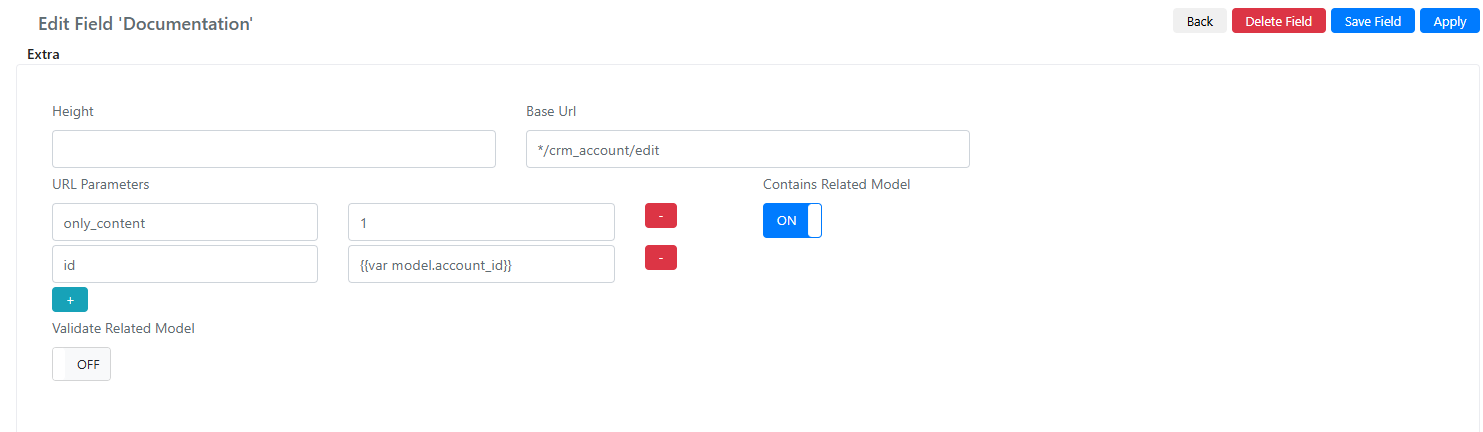1483x432 pixels.
Task: Edit the only_content parameter name field
Action: coord(185,222)
